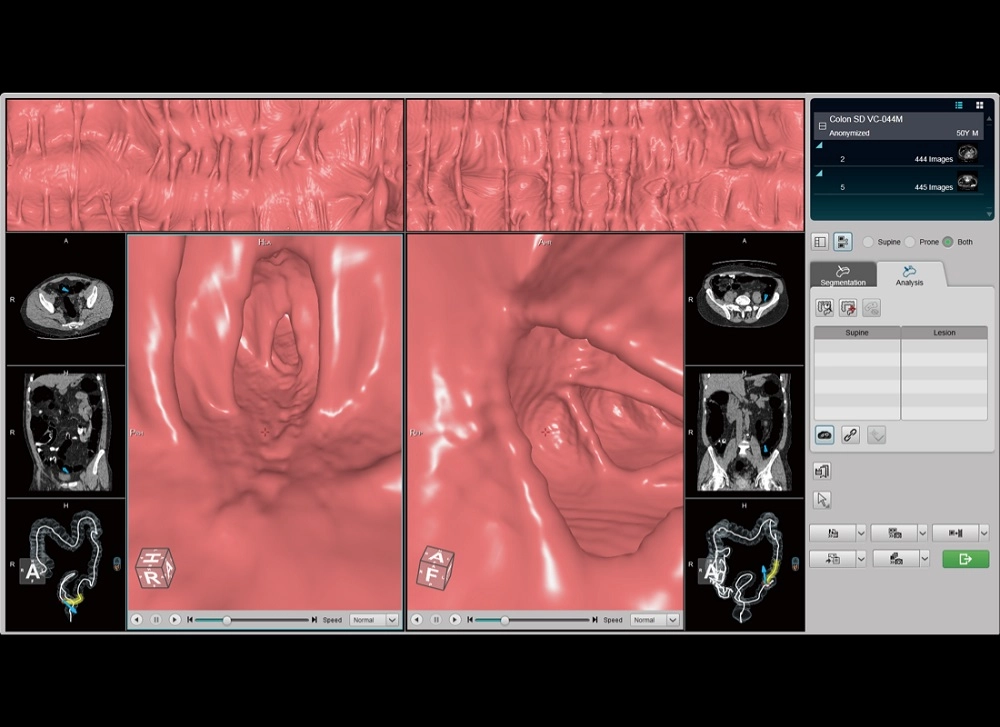
Task: Open the right view Speed dropdown
Action: point(657,620)
